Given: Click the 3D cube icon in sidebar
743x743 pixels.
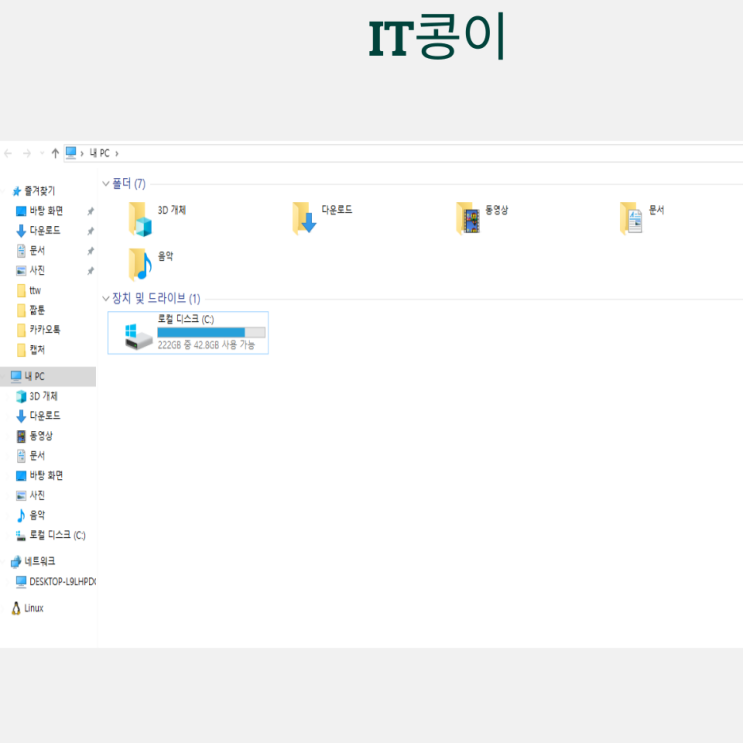Looking at the screenshot, I should pos(21,396).
